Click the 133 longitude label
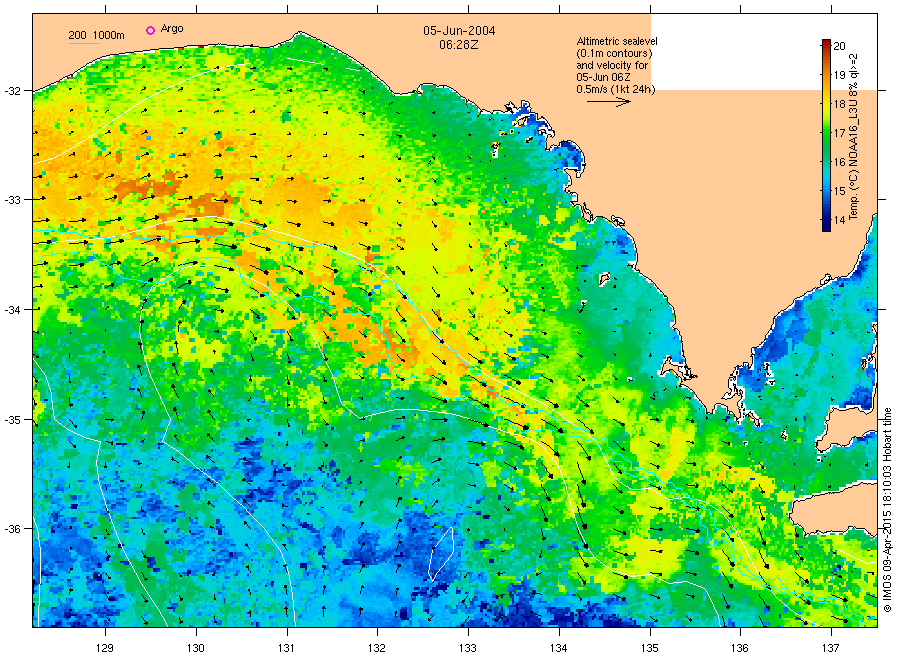The image size is (900, 660). (x=468, y=649)
